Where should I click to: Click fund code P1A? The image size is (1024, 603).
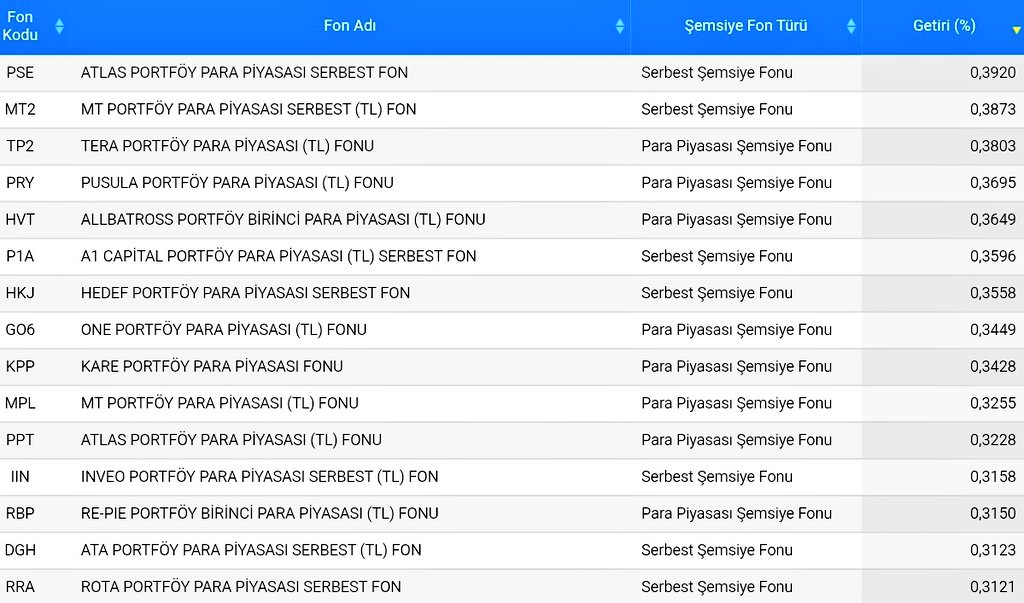coord(20,256)
